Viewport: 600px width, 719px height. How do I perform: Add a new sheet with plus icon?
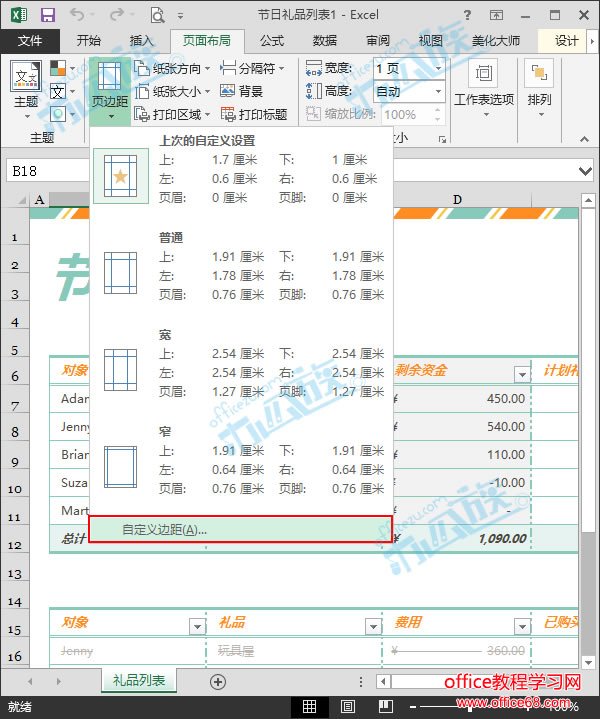(x=218, y=682)
